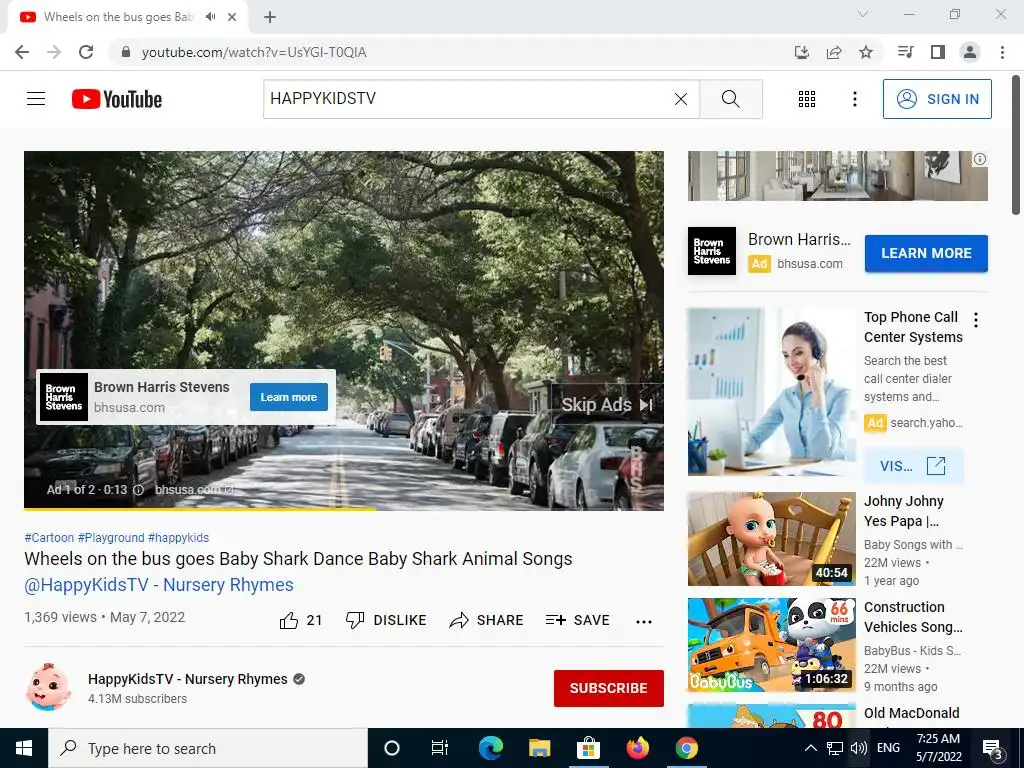Image resolution: width=1024 pixels, height=768 pixels.
Task: Click SAVE to playlist button
Action: click(x=578, y=620)
